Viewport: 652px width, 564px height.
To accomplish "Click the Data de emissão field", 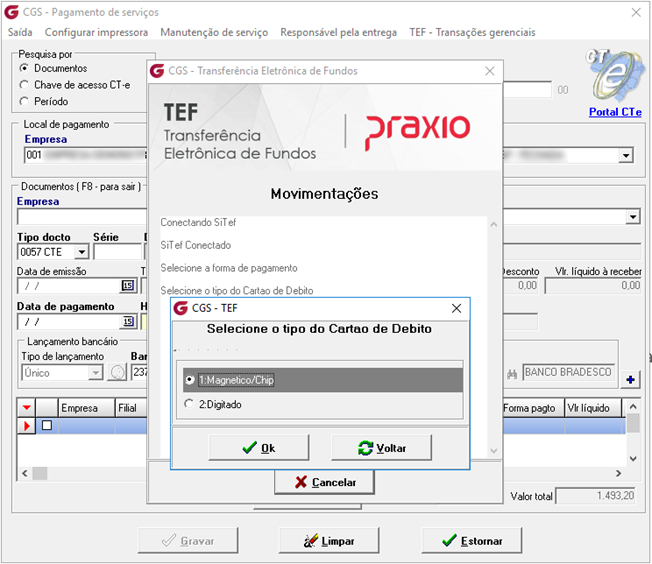I will click(69, 285).
